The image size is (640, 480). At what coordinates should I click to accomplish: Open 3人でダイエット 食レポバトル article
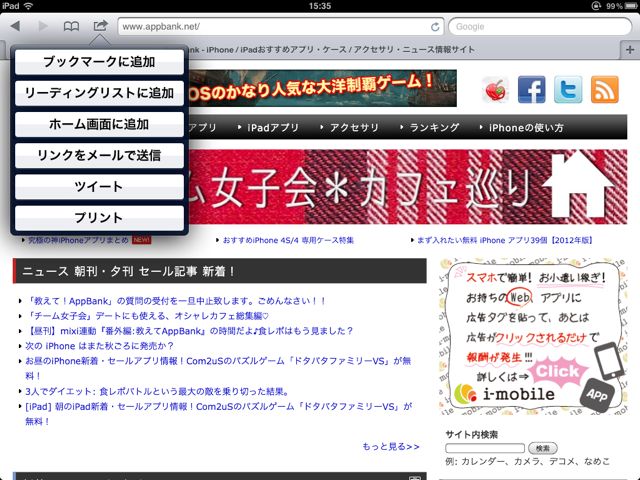157,391
